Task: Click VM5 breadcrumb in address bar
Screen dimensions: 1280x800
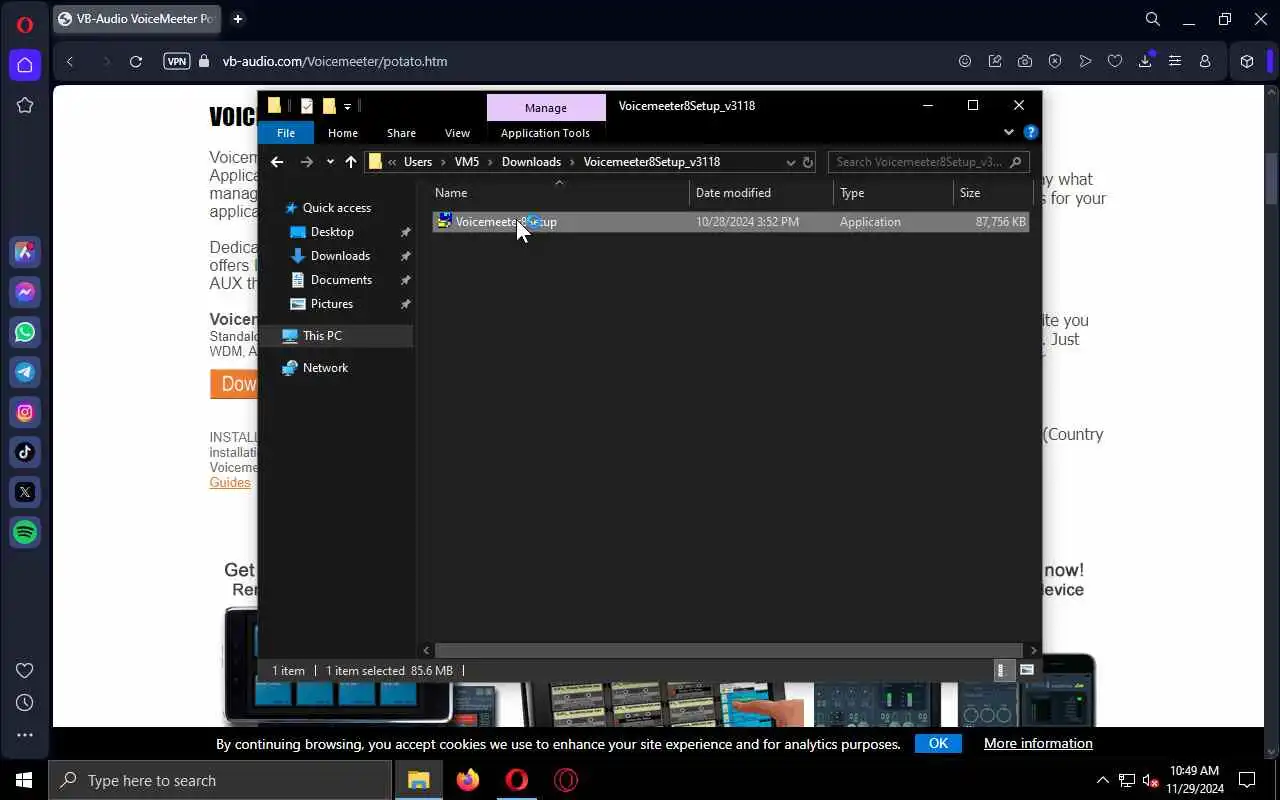Action: pyautogui.click(x=467, y=162)
